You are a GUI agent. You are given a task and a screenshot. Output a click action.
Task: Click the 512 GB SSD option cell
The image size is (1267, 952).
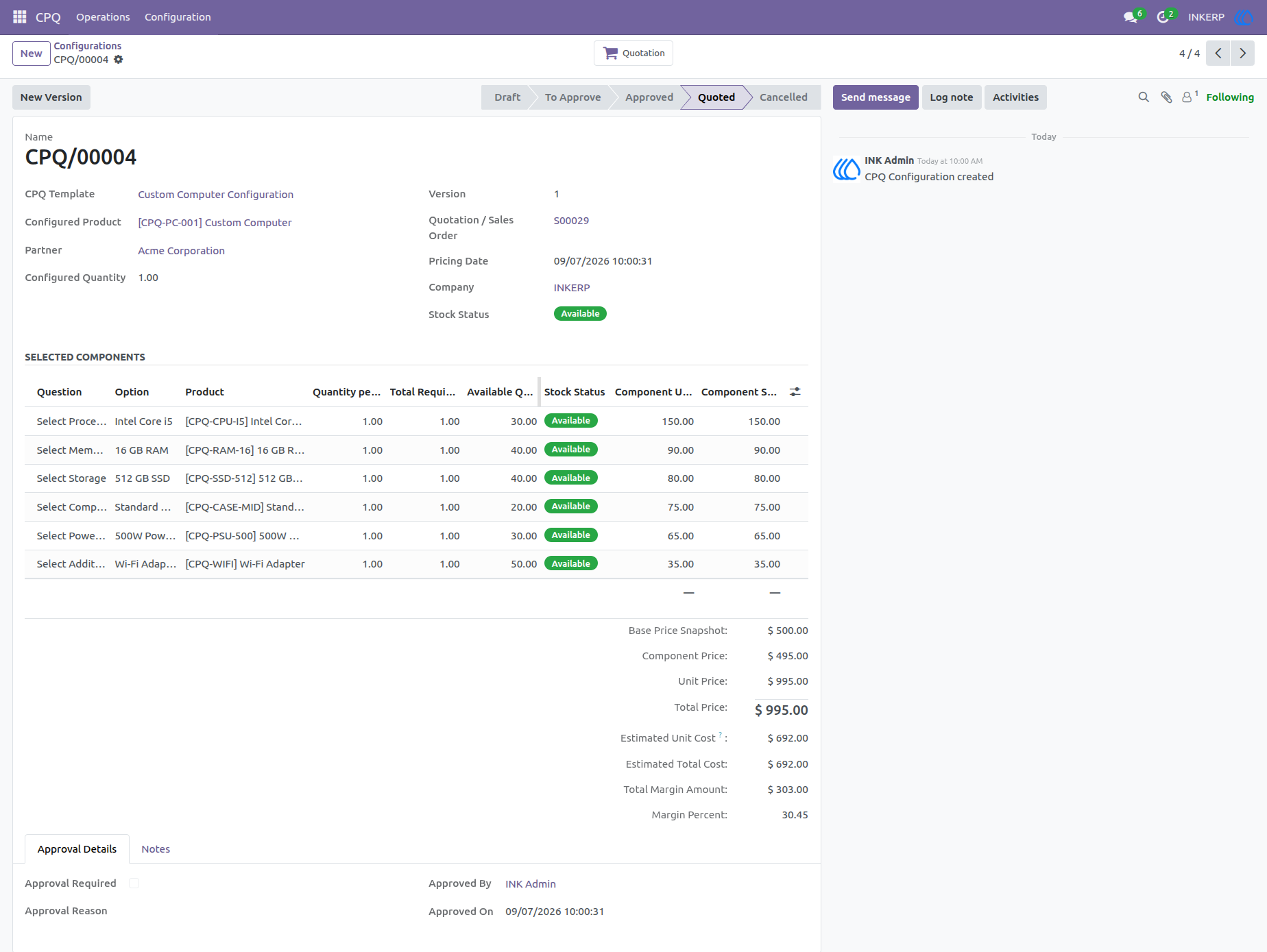tap(142, 478)
